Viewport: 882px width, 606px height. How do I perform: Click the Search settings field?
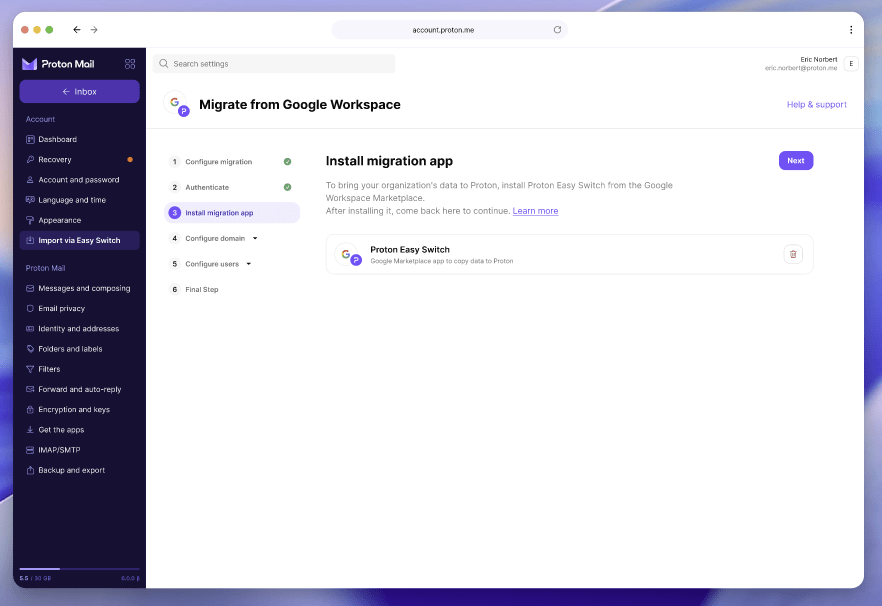pos(274,64)
